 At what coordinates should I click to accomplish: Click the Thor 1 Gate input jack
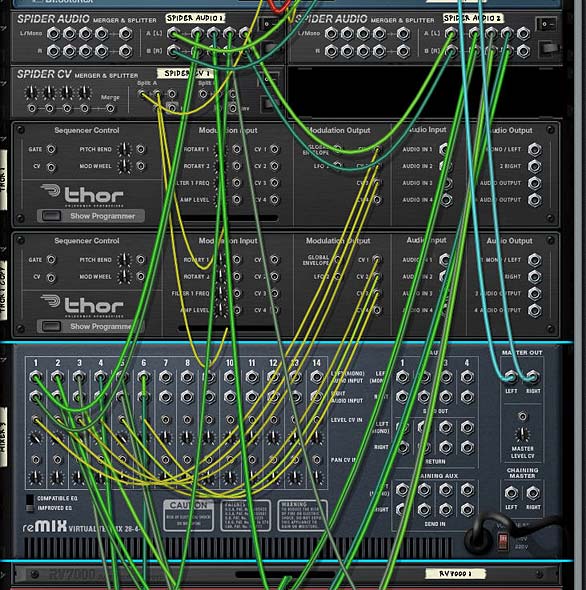click(x=51, y=149)
